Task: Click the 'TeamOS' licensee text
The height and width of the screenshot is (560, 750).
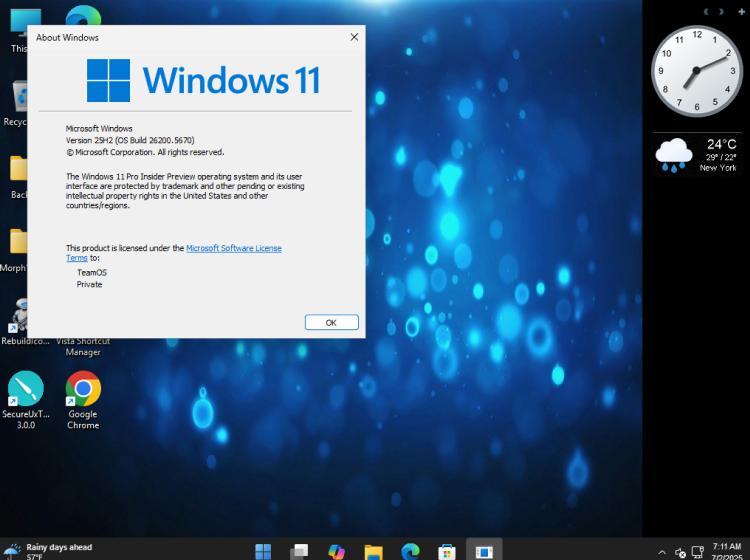Action: (x=92, y=273)
